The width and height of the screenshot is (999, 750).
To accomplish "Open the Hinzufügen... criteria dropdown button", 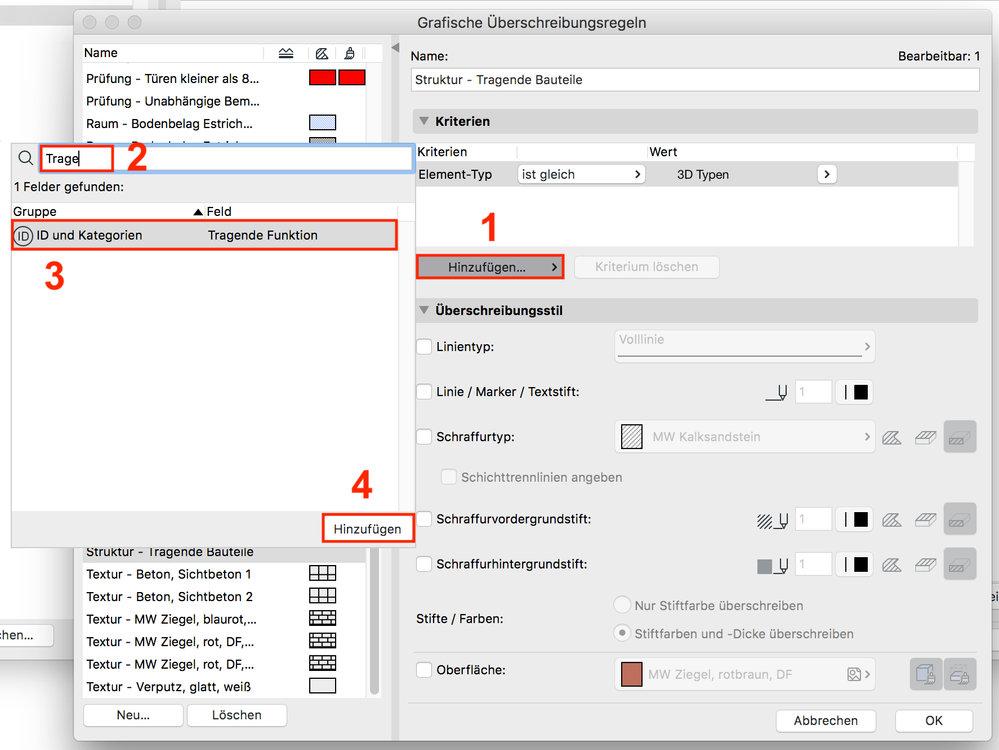I will [490, 267].
